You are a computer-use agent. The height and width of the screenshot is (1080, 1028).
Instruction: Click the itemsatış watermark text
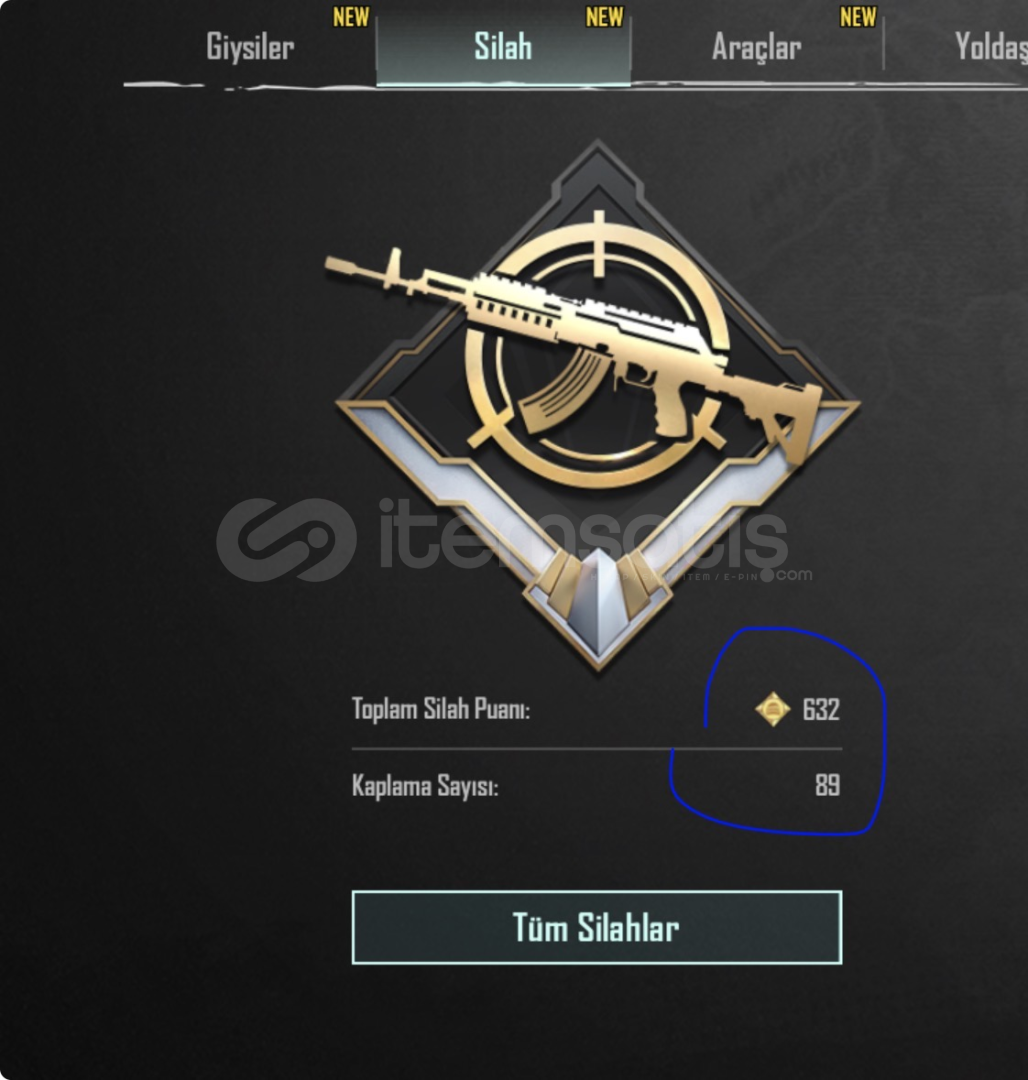coord(583,534)
